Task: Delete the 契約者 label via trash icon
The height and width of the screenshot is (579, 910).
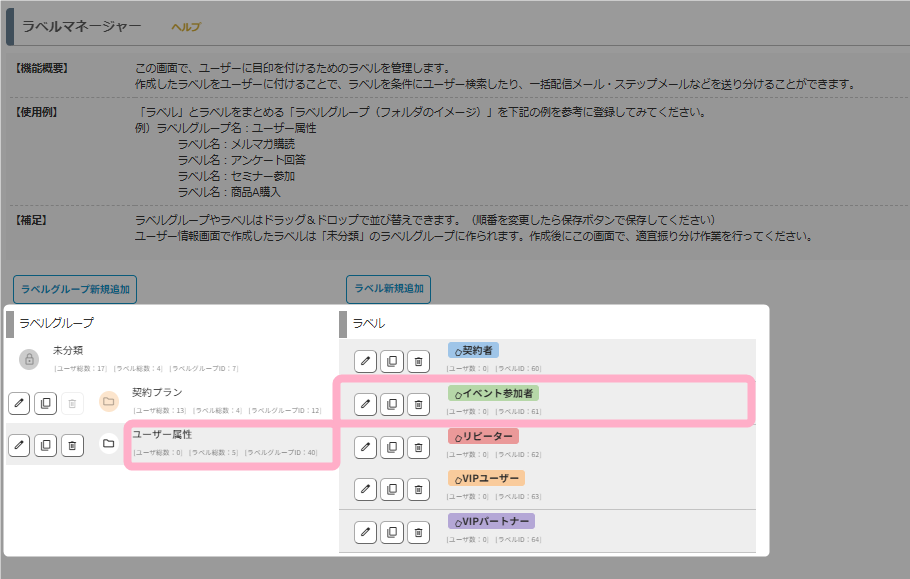Action: 418,360
